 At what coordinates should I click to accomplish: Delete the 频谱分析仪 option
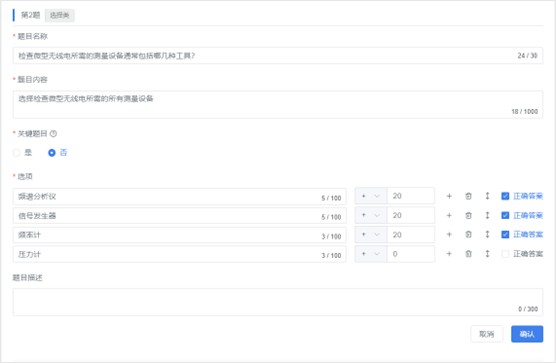[x=468, y=196]
